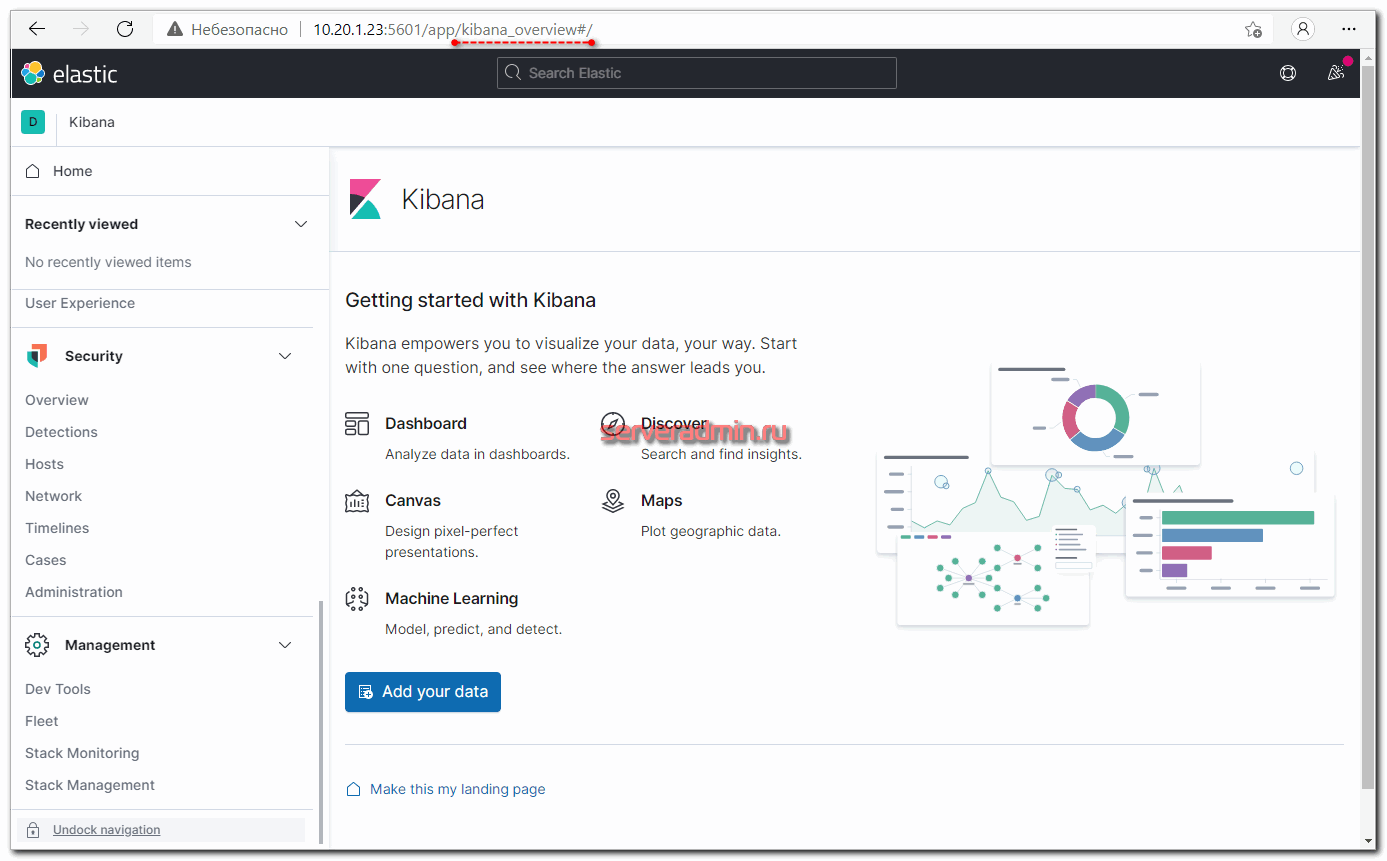Click the Dashboard icon

pyautogui.click(x=357, y=424)
